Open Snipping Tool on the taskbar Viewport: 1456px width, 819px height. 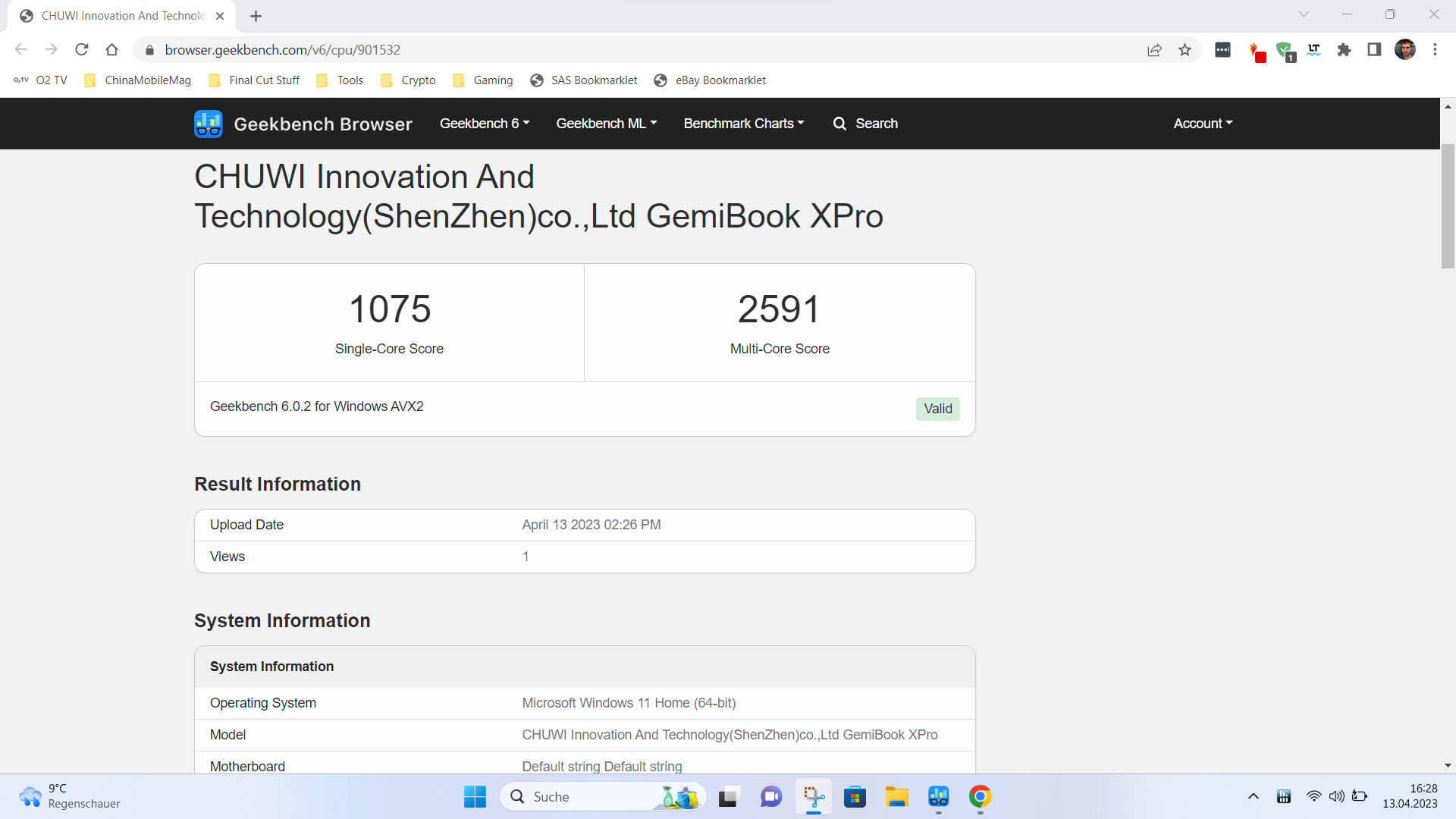(x=814, y=797)
